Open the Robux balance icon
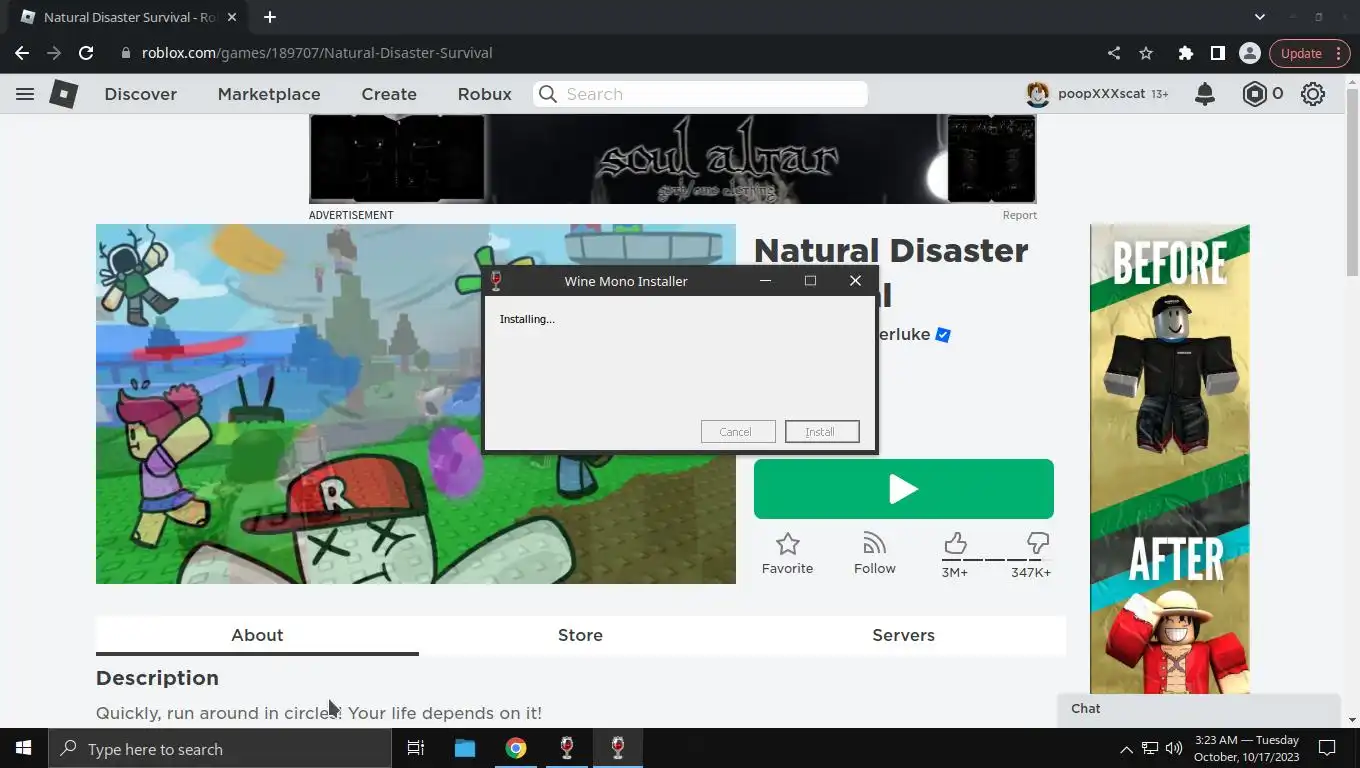Image resolution: width=1360 pixels, height=768 pixels. 1254,94
